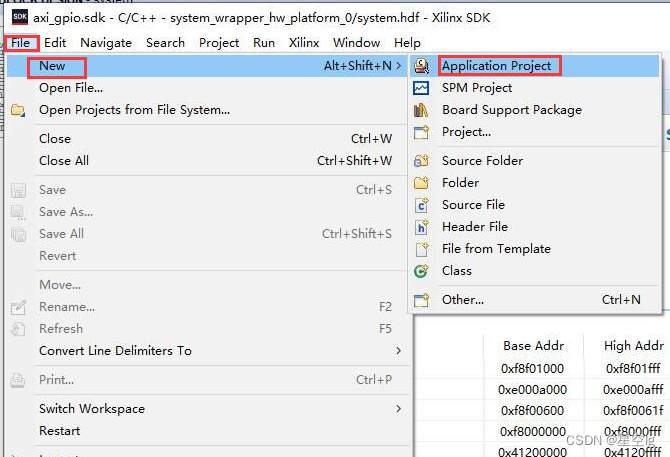
Task: Click the Open Projects folder icon
Action: click(18, 110)
